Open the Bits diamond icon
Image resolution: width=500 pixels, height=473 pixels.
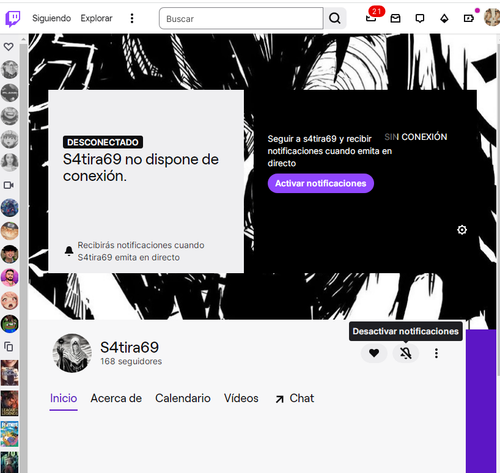coord(444,18)
